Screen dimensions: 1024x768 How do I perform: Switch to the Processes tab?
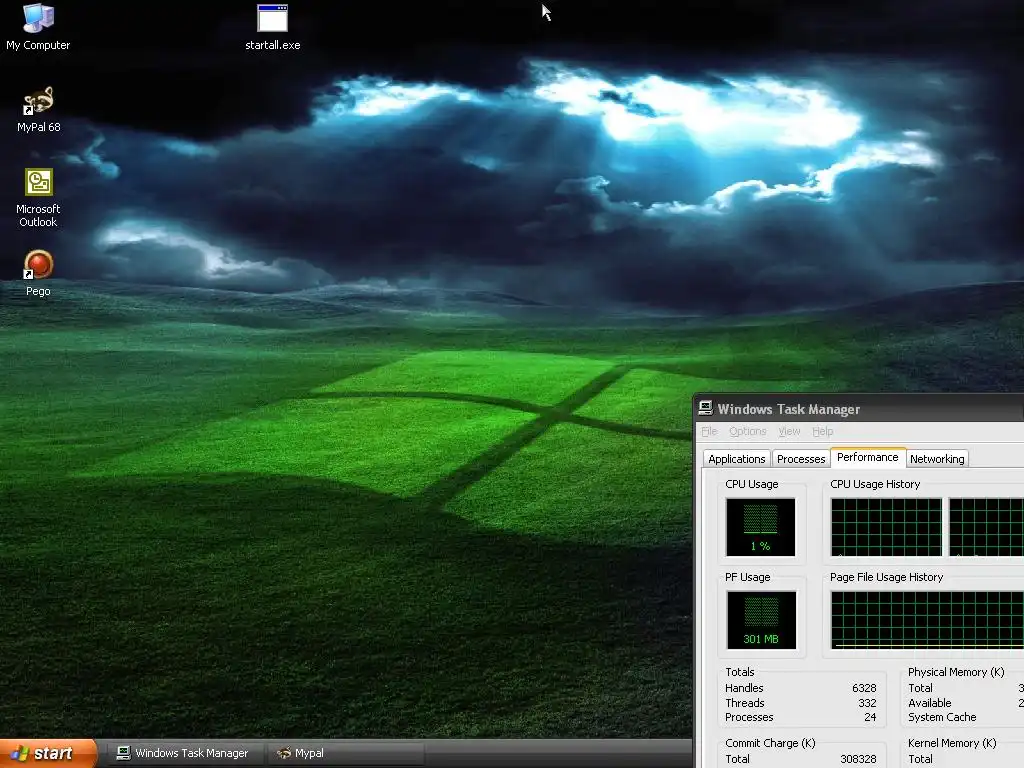(x=801, y=458)
